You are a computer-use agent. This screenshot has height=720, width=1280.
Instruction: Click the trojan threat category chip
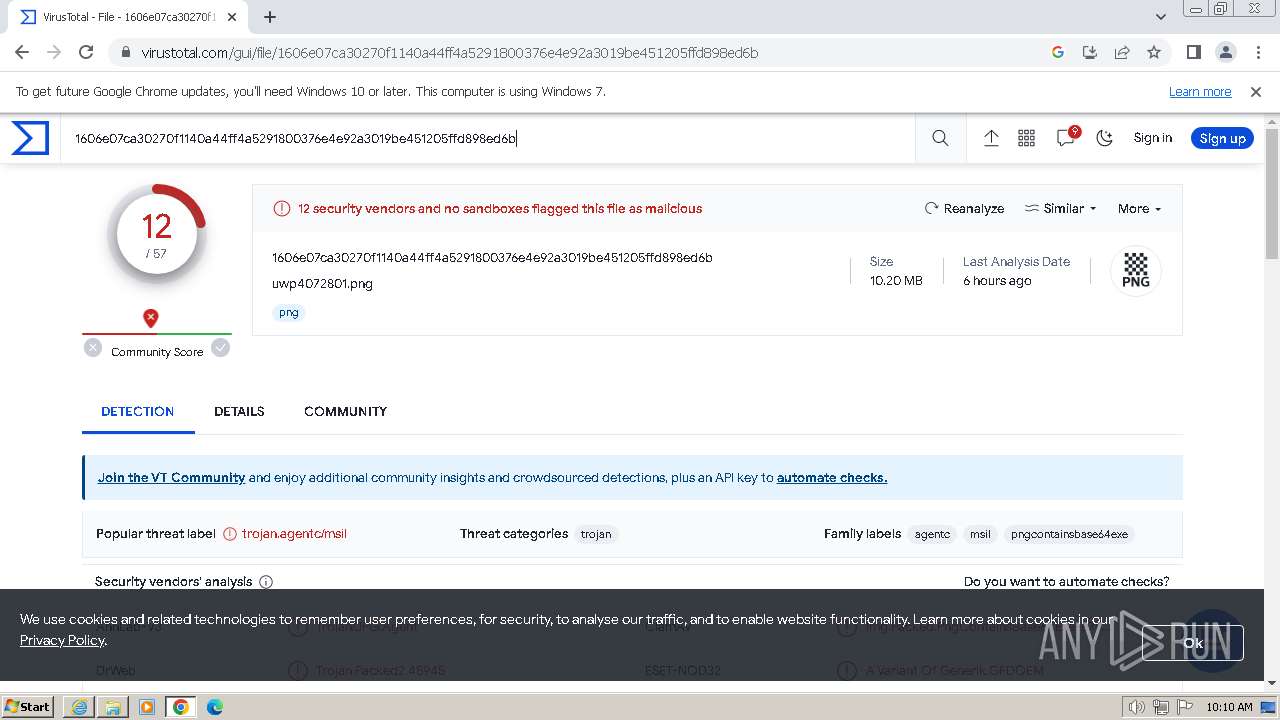click(x=596, y=534)
